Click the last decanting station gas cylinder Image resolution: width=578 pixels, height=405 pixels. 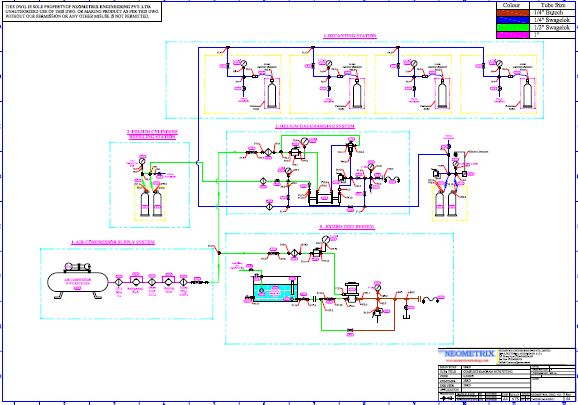coord(527,94)
